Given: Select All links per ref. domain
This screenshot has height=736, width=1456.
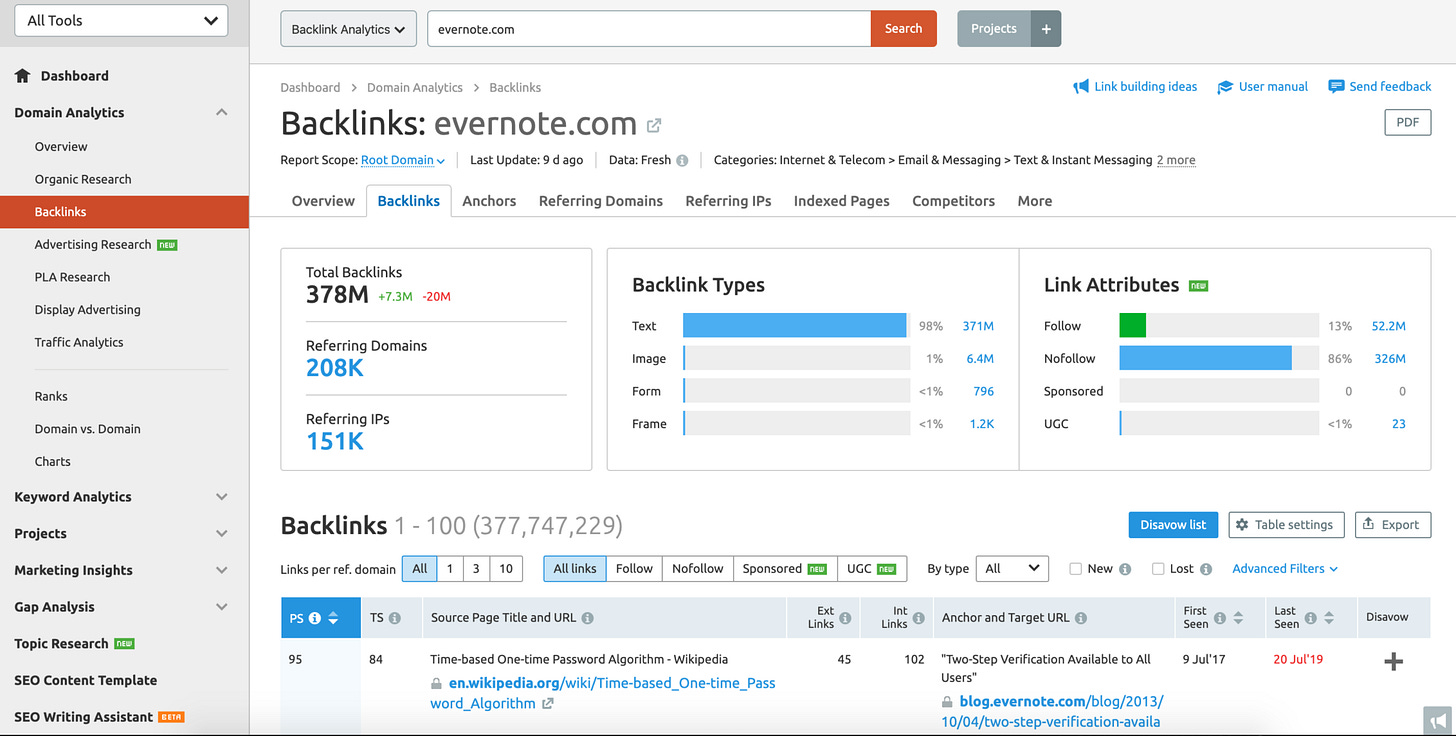Looking at the screenshot, I should 420,569.
